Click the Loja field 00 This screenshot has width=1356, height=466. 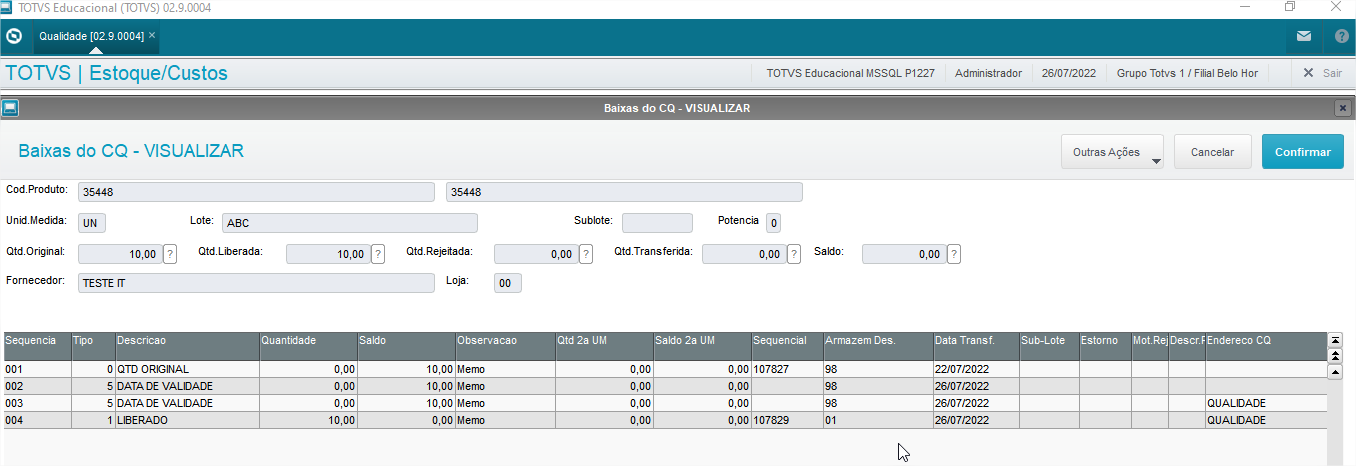click(507, 284)
